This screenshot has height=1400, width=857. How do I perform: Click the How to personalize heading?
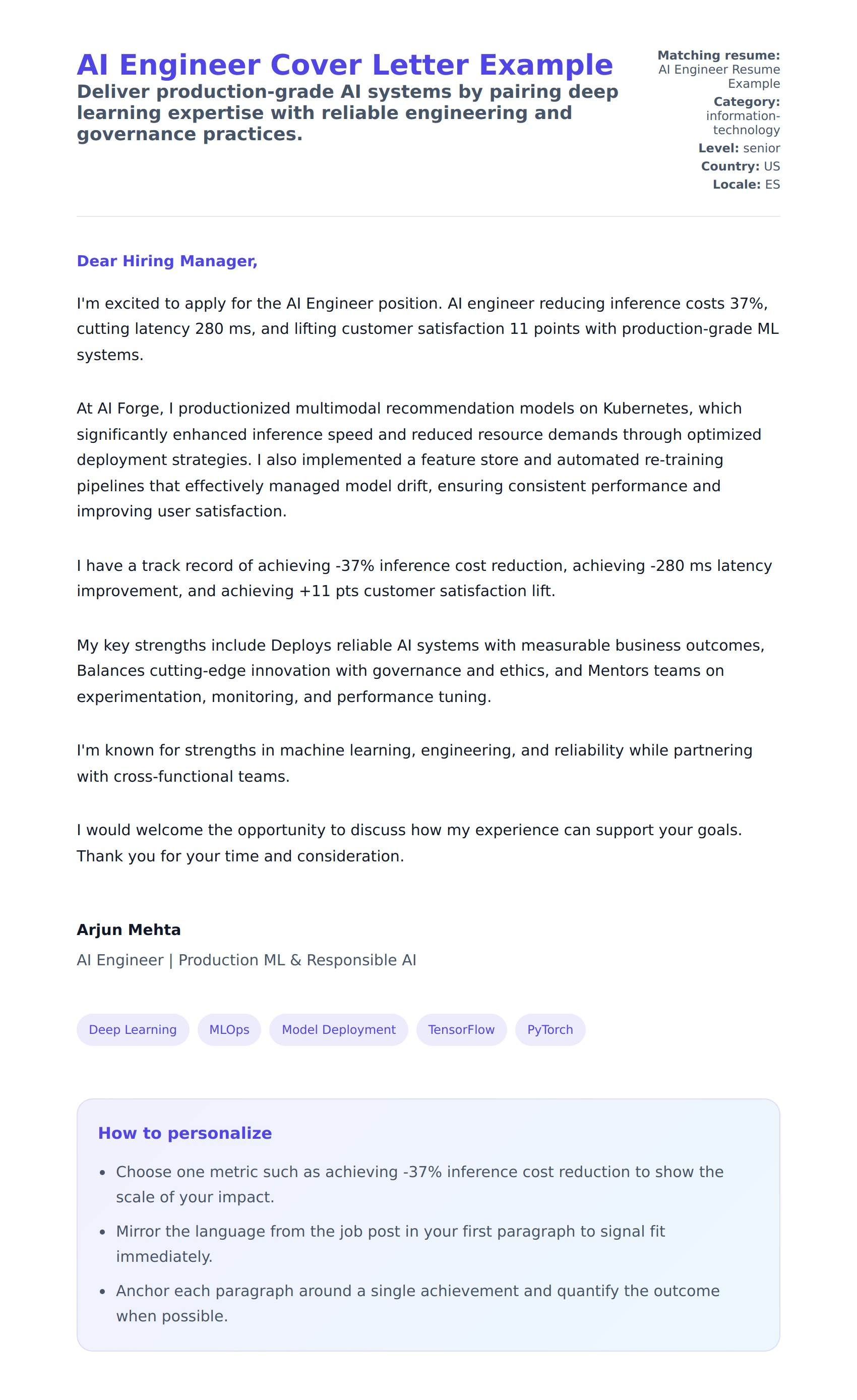185,1133
